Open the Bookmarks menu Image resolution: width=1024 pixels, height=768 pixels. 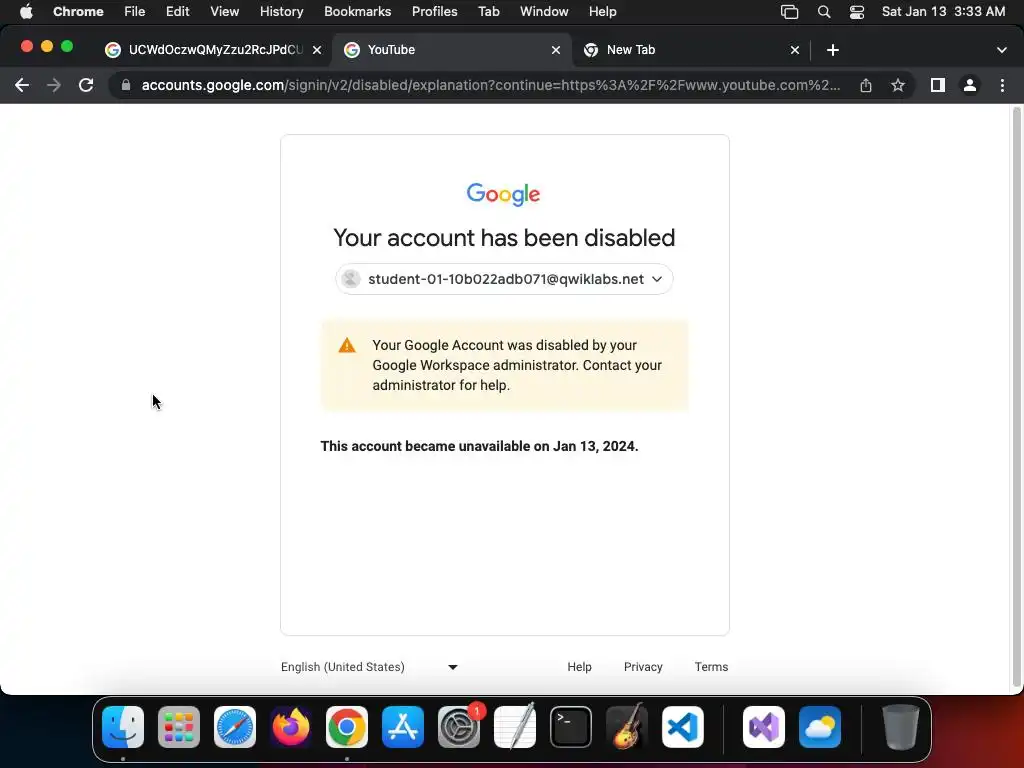click(357, 12)
